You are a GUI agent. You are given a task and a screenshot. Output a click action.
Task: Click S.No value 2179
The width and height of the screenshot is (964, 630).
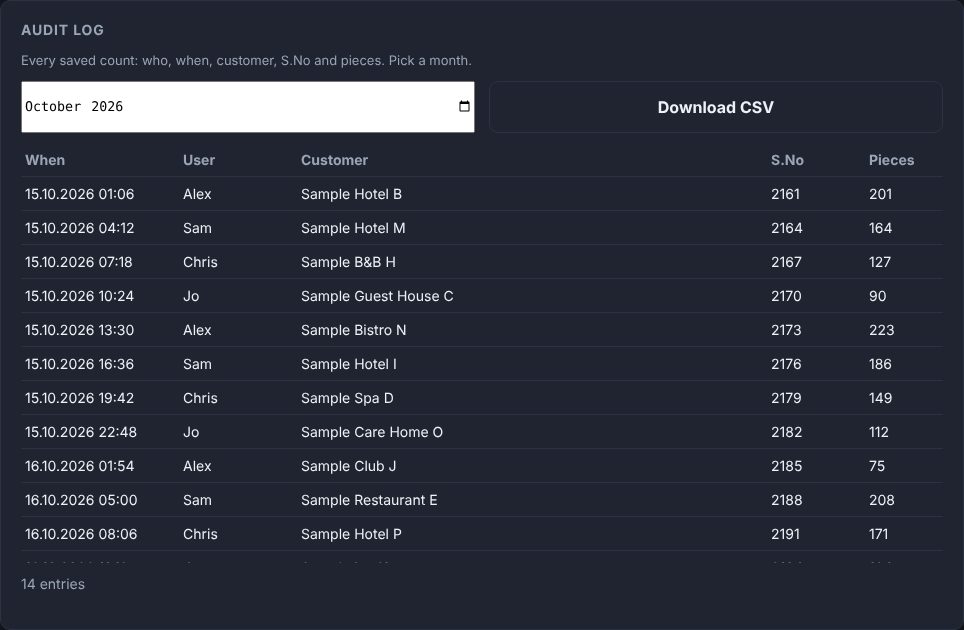(786, 398)
